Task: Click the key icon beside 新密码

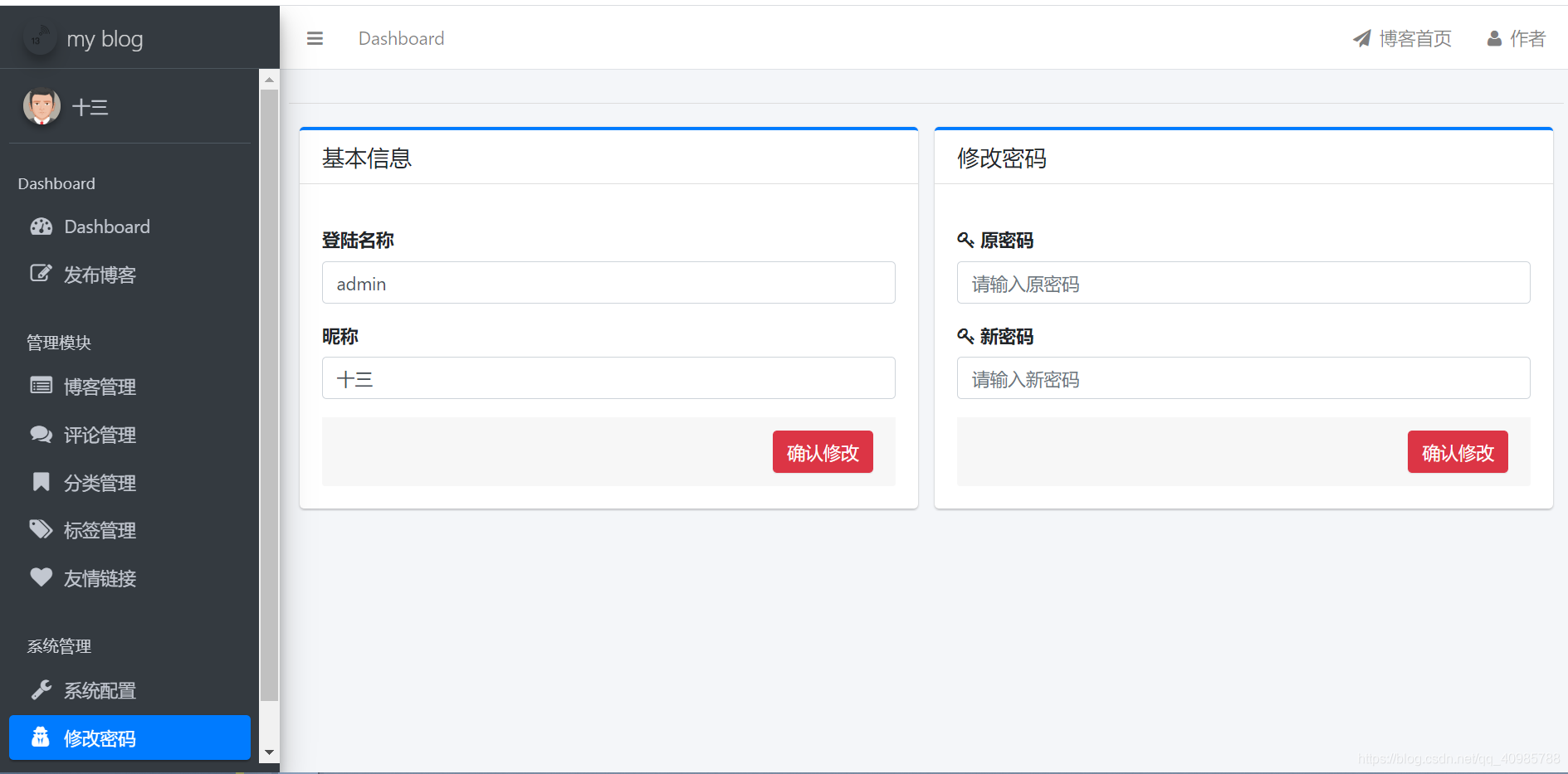Action: 965,336
